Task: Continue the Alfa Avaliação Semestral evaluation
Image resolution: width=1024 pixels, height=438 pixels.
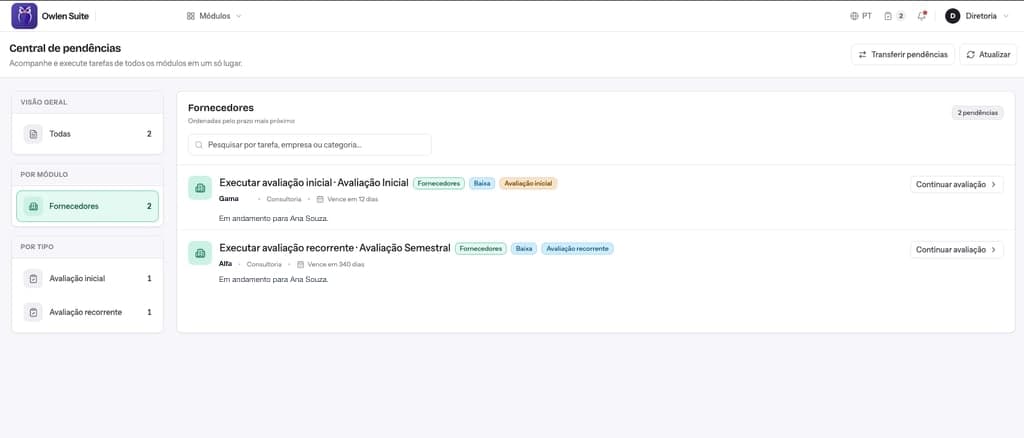Action: point(956,249)
